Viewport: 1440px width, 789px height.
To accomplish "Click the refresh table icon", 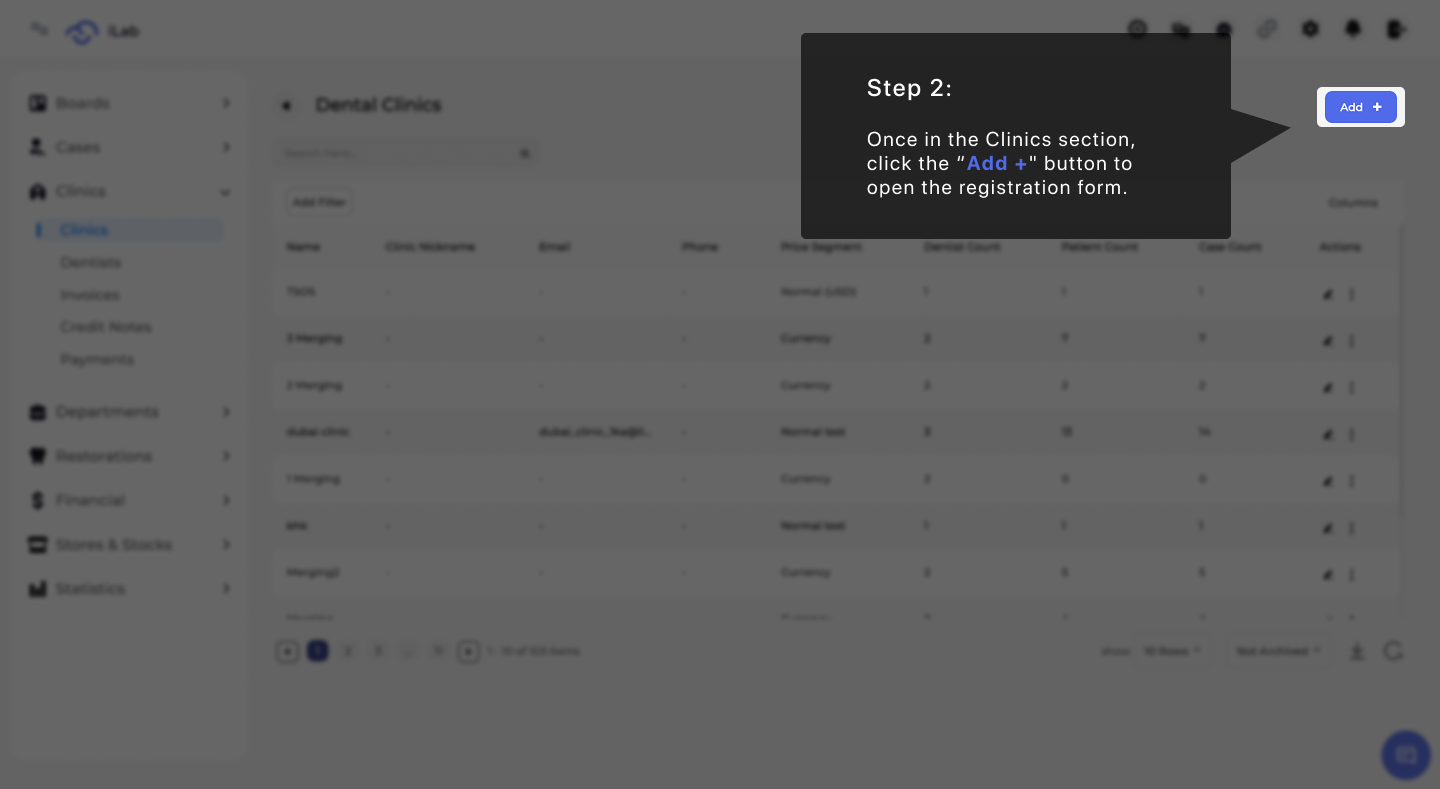I will [1393, 651].
